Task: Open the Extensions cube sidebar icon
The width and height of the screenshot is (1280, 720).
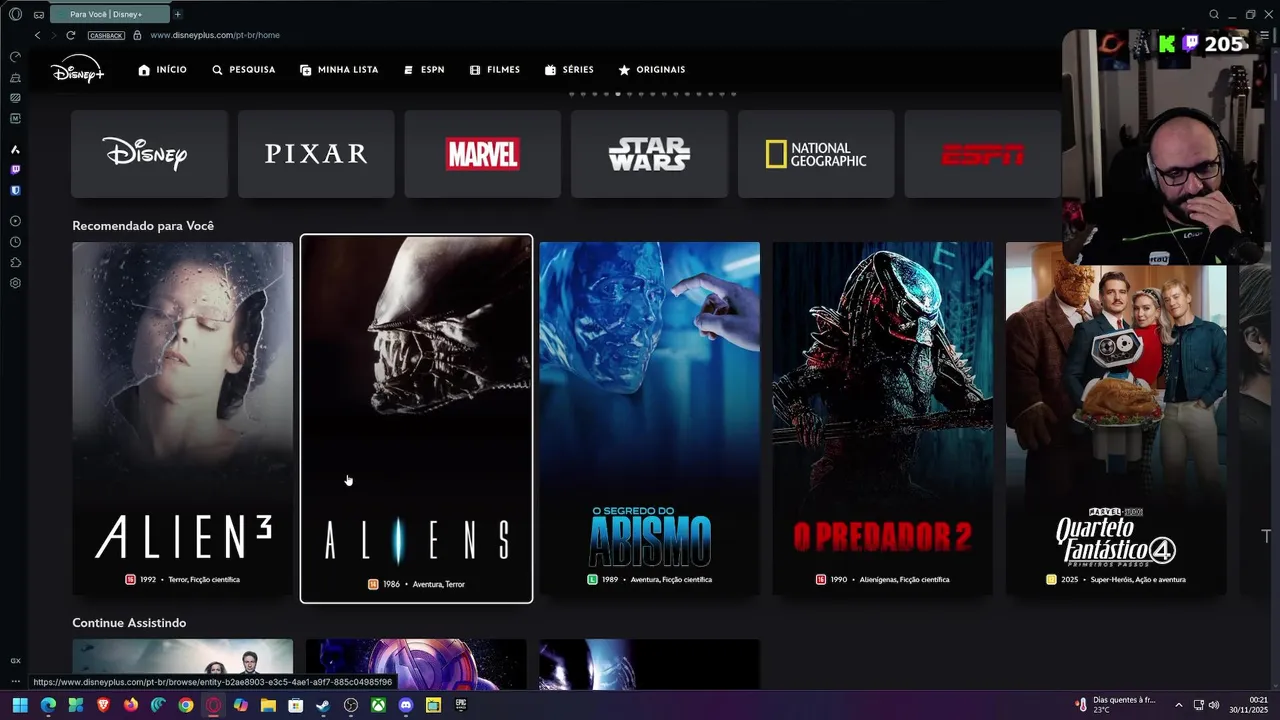Action: coord(15,262)
